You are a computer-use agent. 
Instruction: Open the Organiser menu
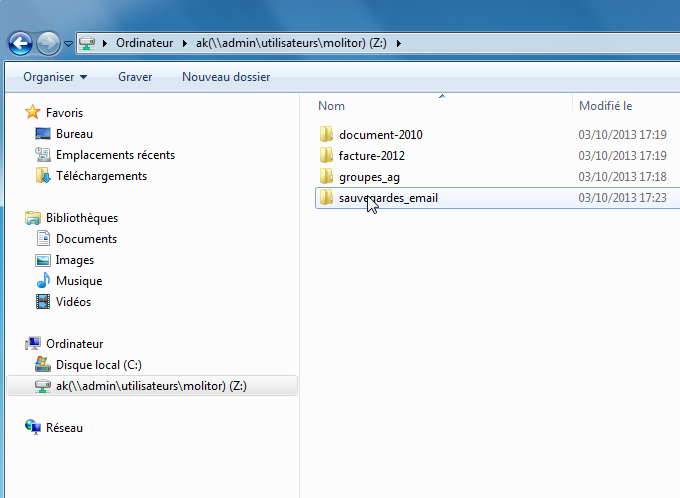[x=55, y=77]
